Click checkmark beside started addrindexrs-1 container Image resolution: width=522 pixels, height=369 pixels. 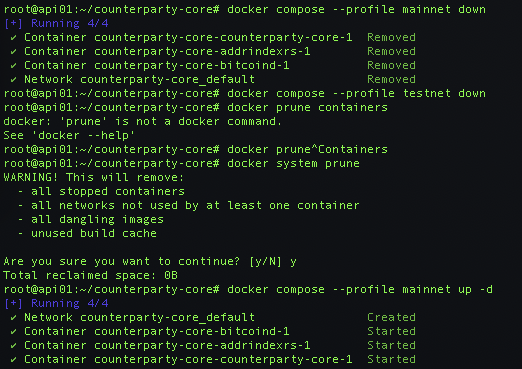(x=13, y=346)
